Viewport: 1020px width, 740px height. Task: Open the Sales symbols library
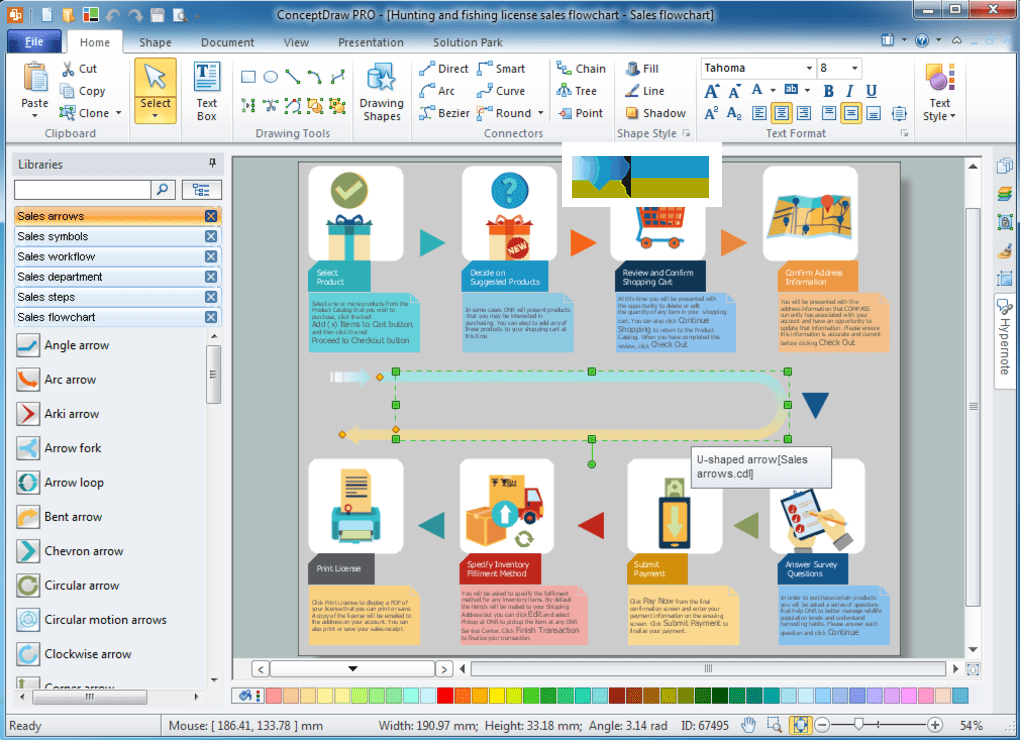click(53, 236)
